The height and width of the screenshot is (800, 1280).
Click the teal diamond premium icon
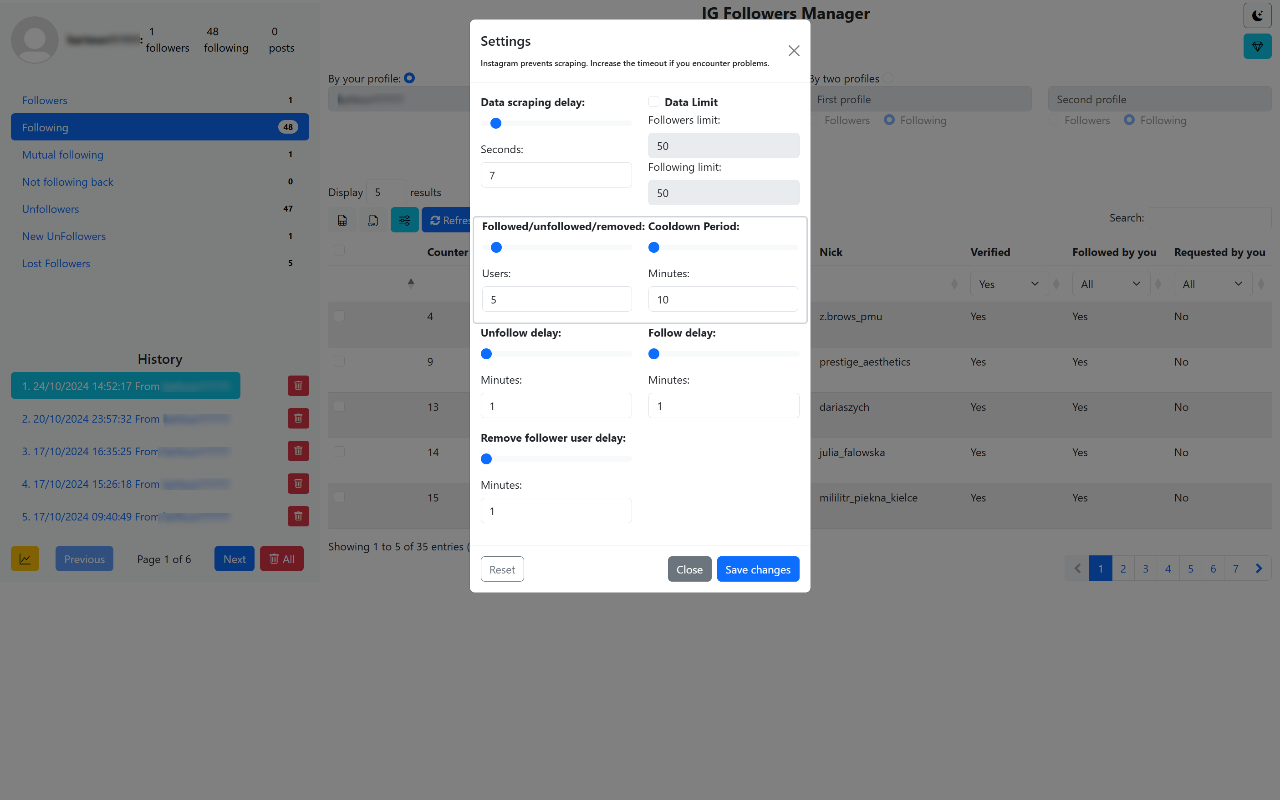1257,46
